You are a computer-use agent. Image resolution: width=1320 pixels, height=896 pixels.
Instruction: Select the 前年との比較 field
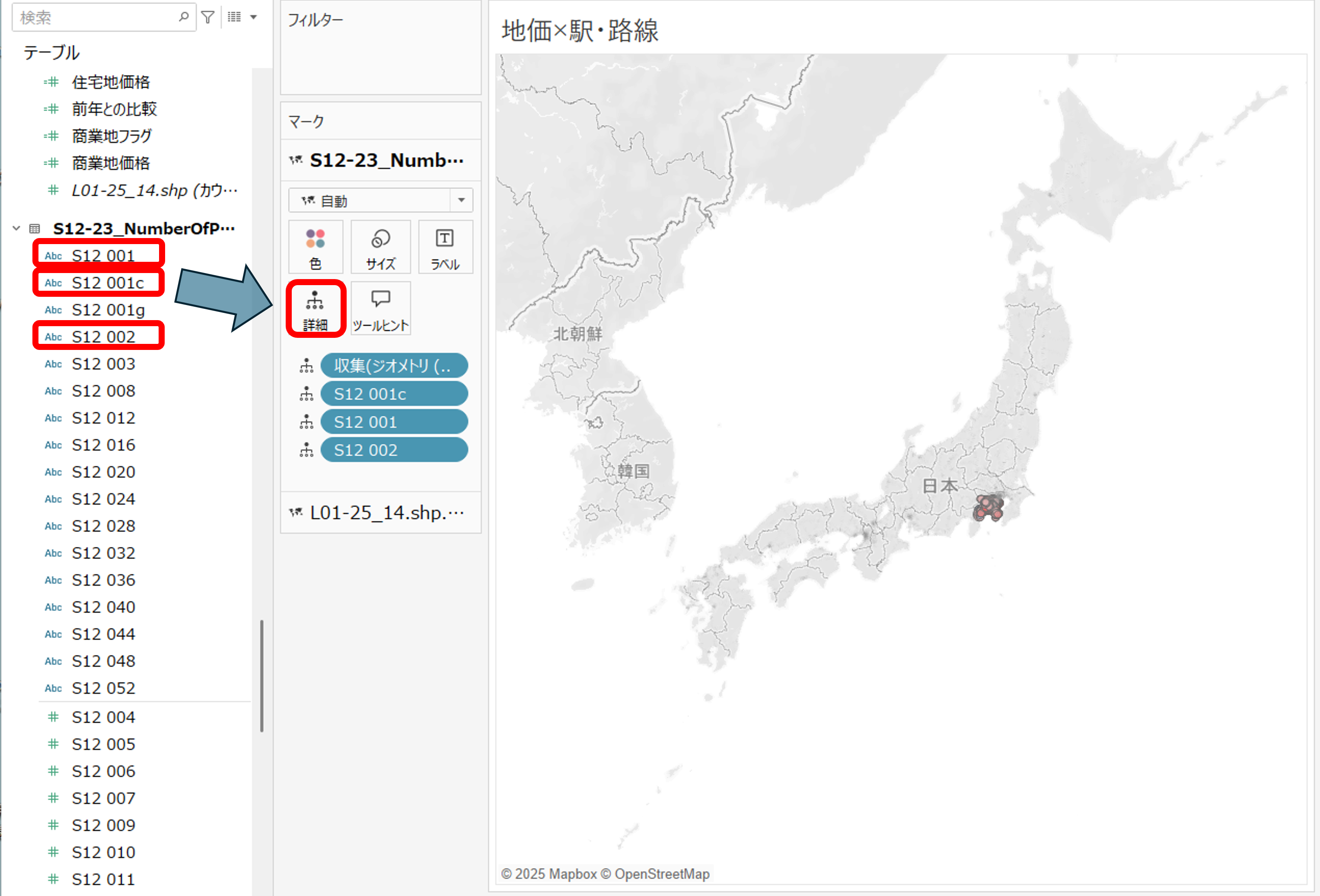(114, 109)
